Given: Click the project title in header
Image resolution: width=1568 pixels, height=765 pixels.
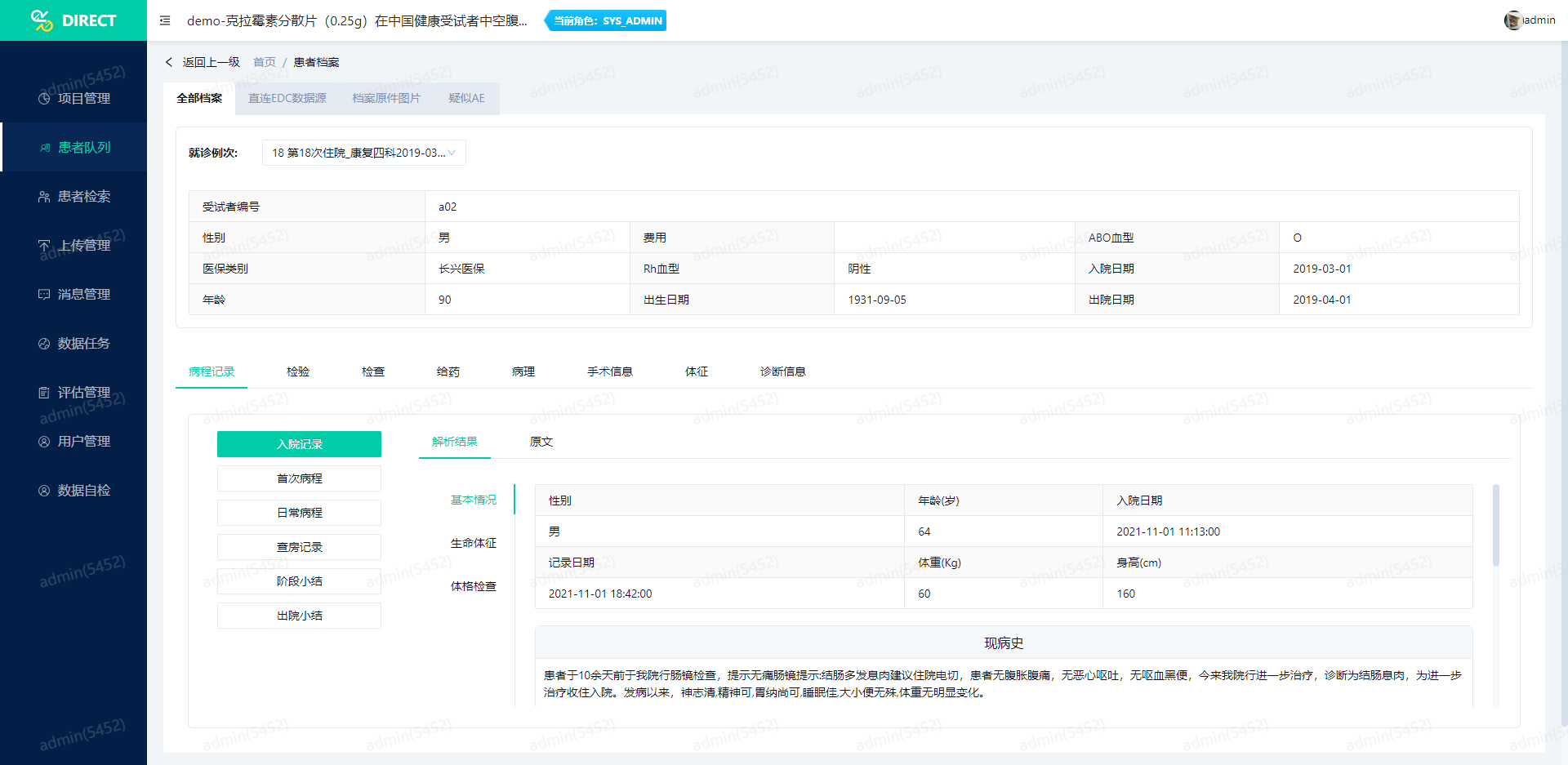Looking at the screenshot, I should click(357, 20).
